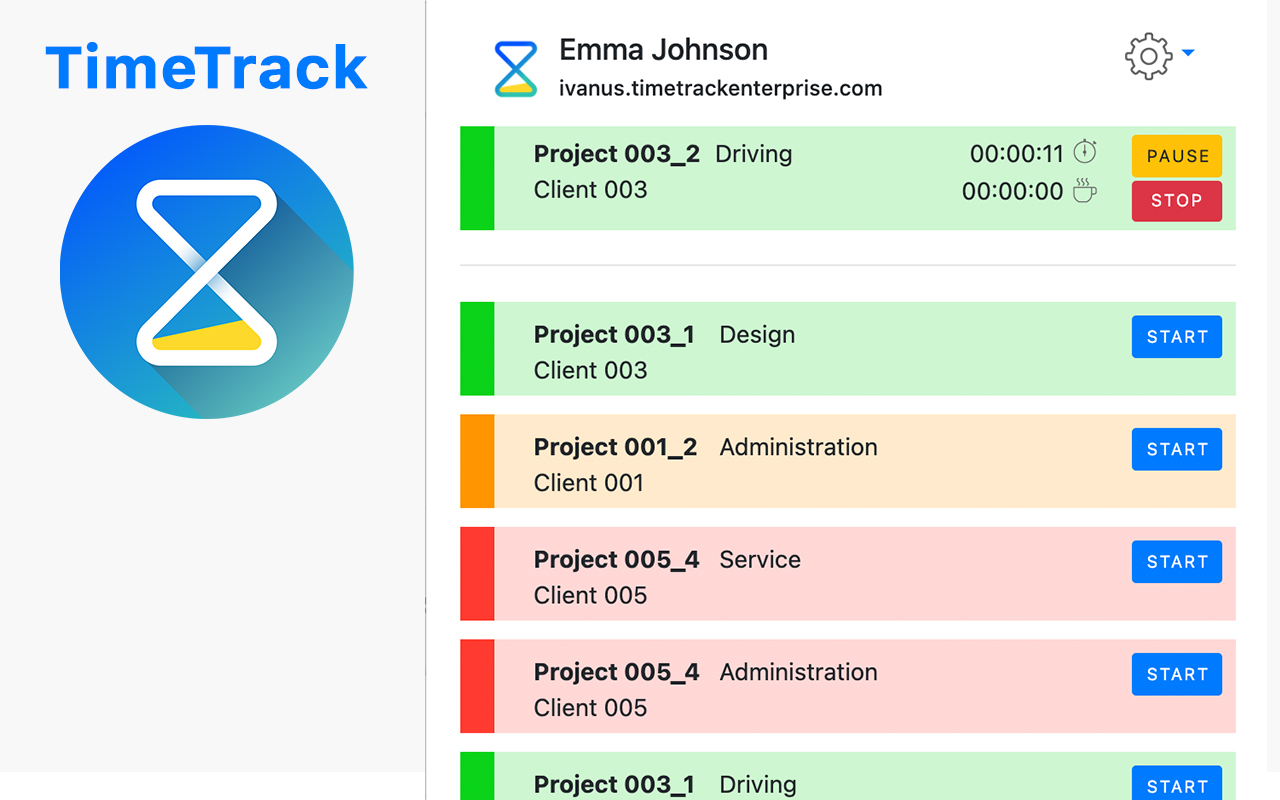Click the red status bar on Project 005_4 Service

pos(477,573)
